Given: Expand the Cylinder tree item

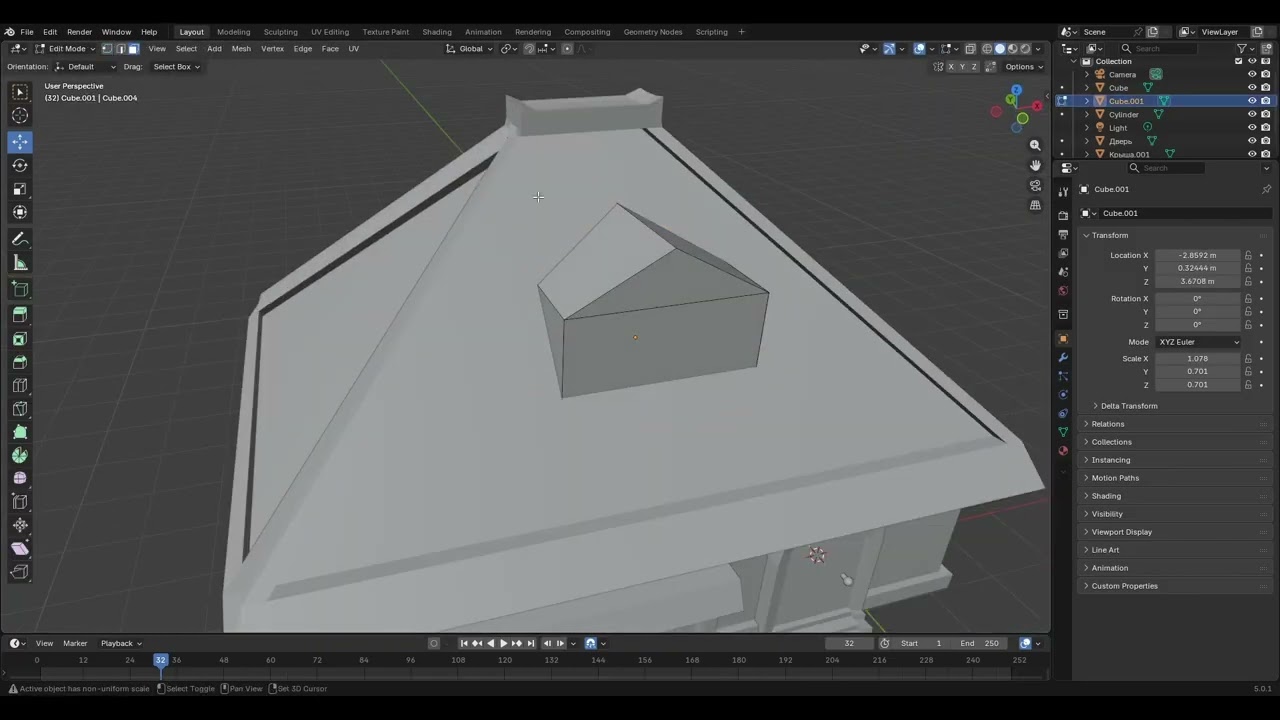Looking at the screenshot, I should coord(1087,114).
